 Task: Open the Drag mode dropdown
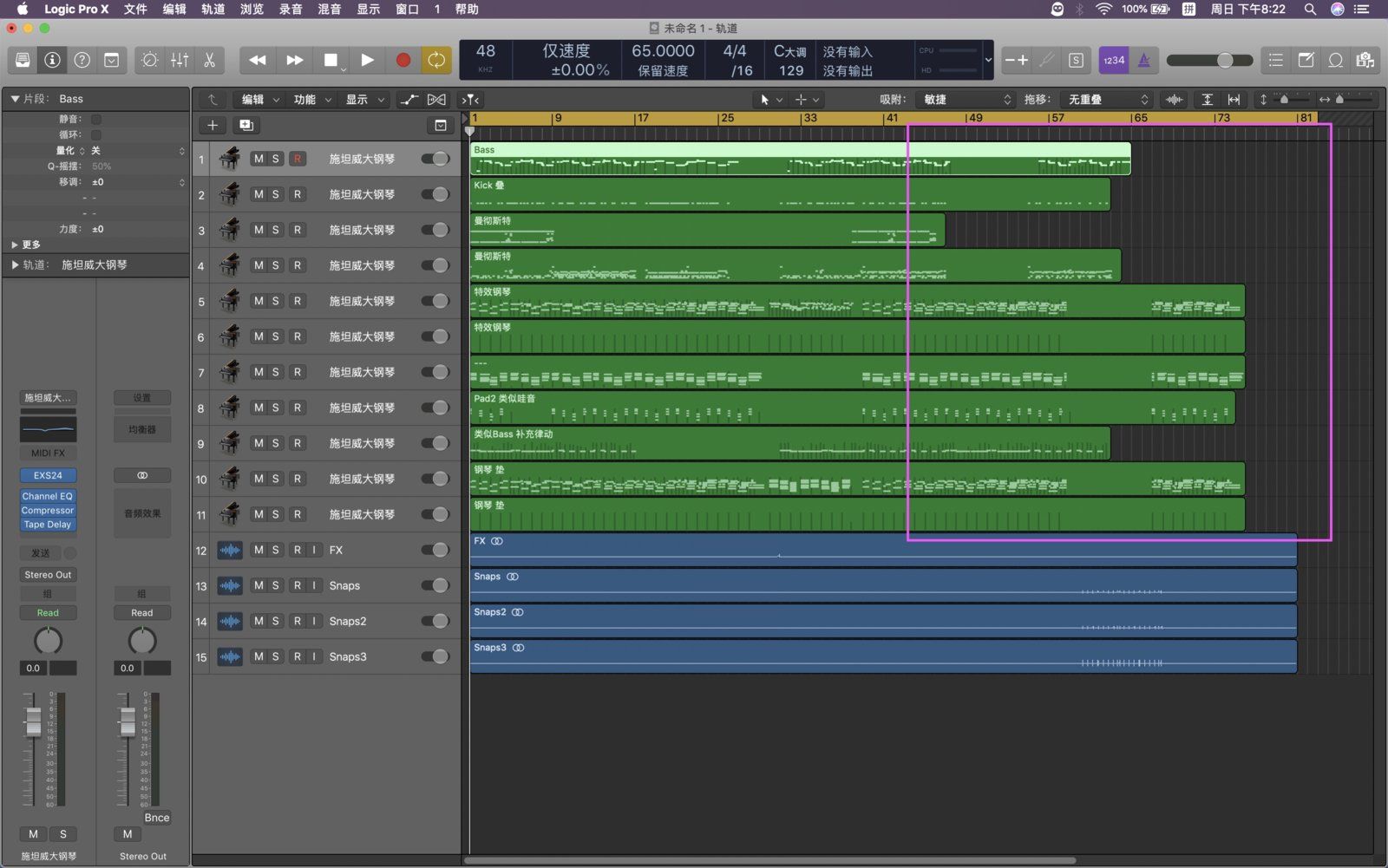point(1107,100)
